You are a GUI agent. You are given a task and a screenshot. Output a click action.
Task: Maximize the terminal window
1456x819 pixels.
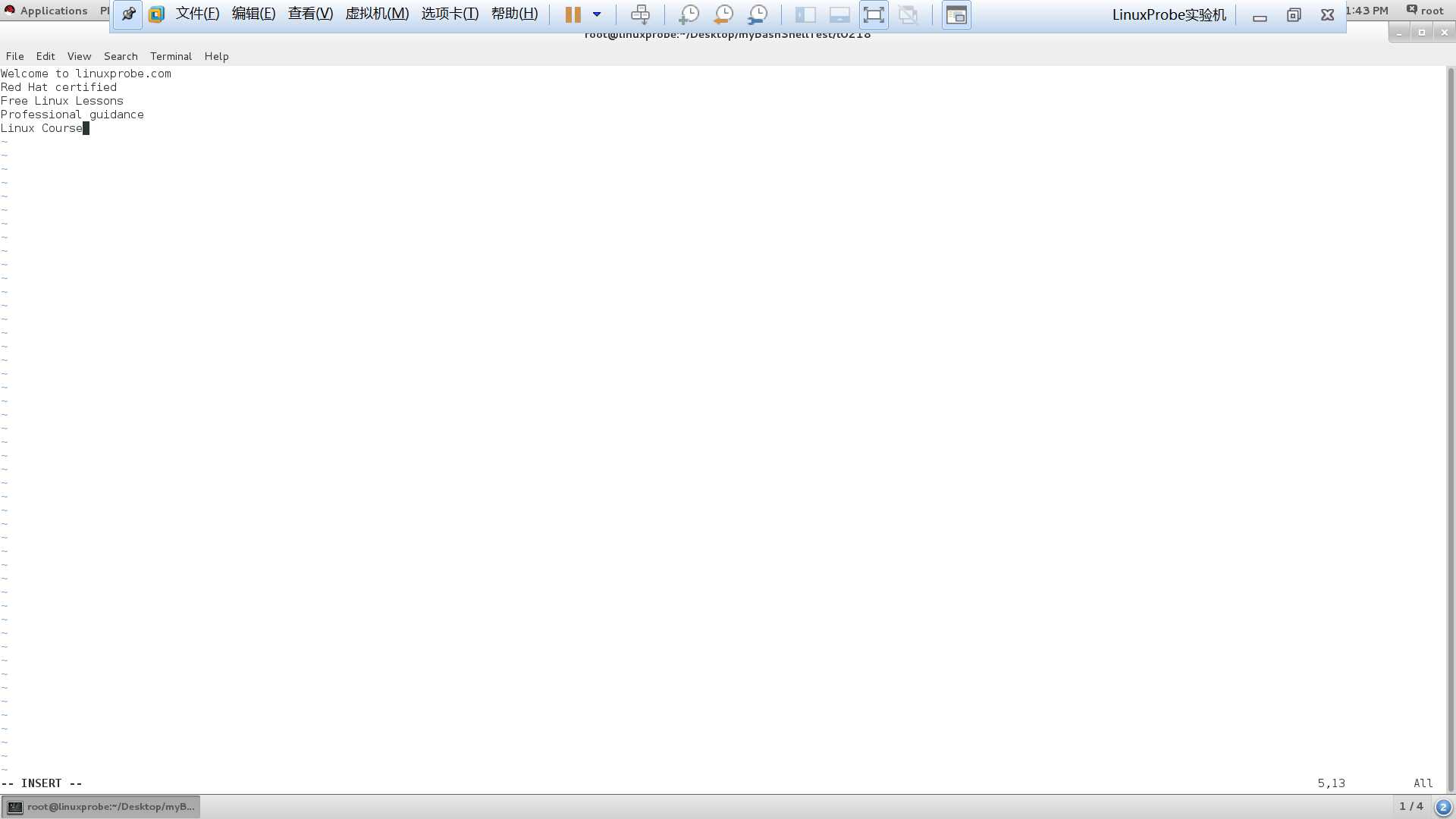(x=1422, y=33)
